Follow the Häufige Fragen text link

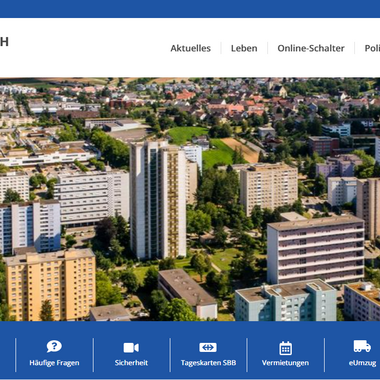(54, 363)
